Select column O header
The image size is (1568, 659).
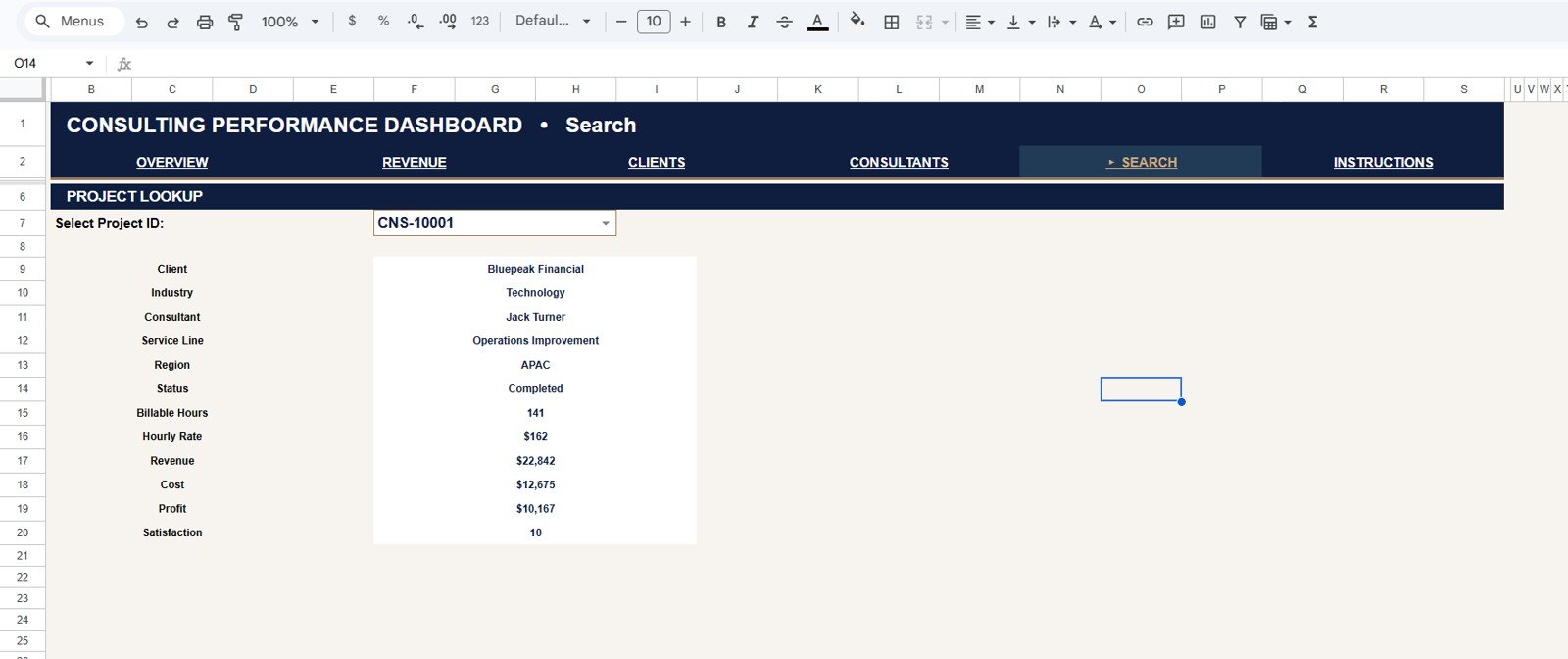click(x=1141, y=89)
